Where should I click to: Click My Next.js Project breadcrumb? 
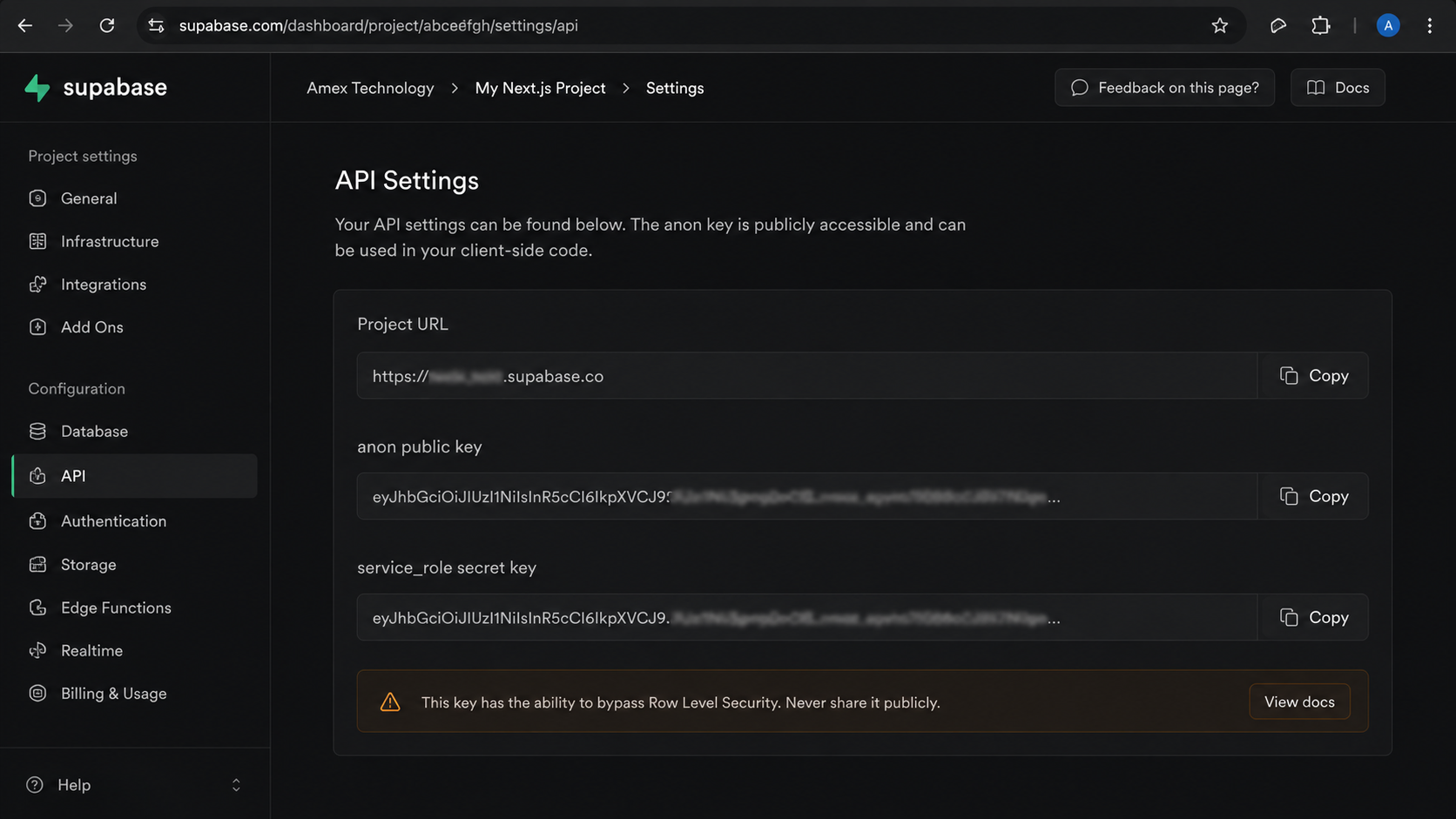click(x=540, y=88)
